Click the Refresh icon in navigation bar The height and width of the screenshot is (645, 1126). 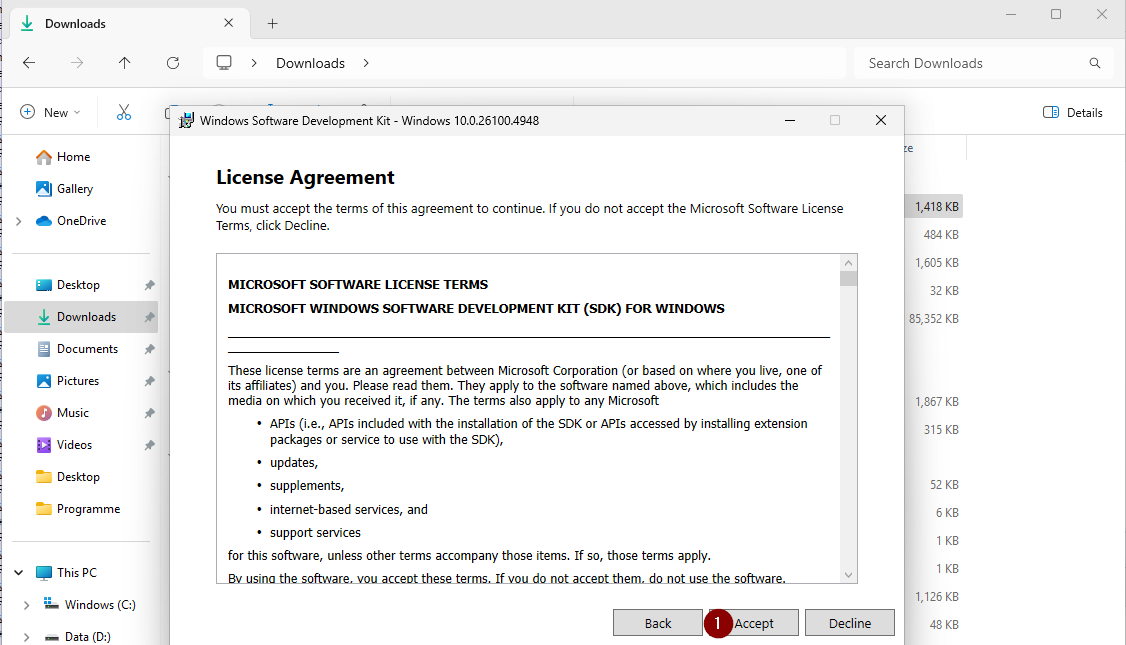(x=173, y=63)
